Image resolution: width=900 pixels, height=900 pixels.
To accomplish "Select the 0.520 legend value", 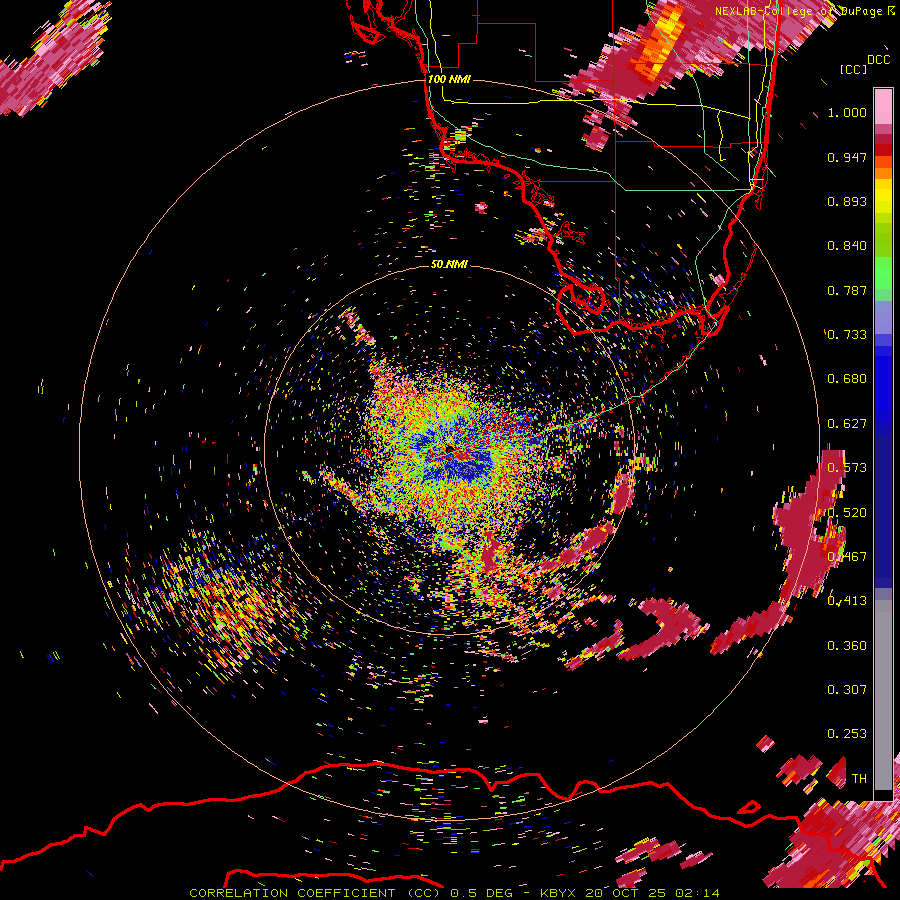I will click(x=847, y=513).
